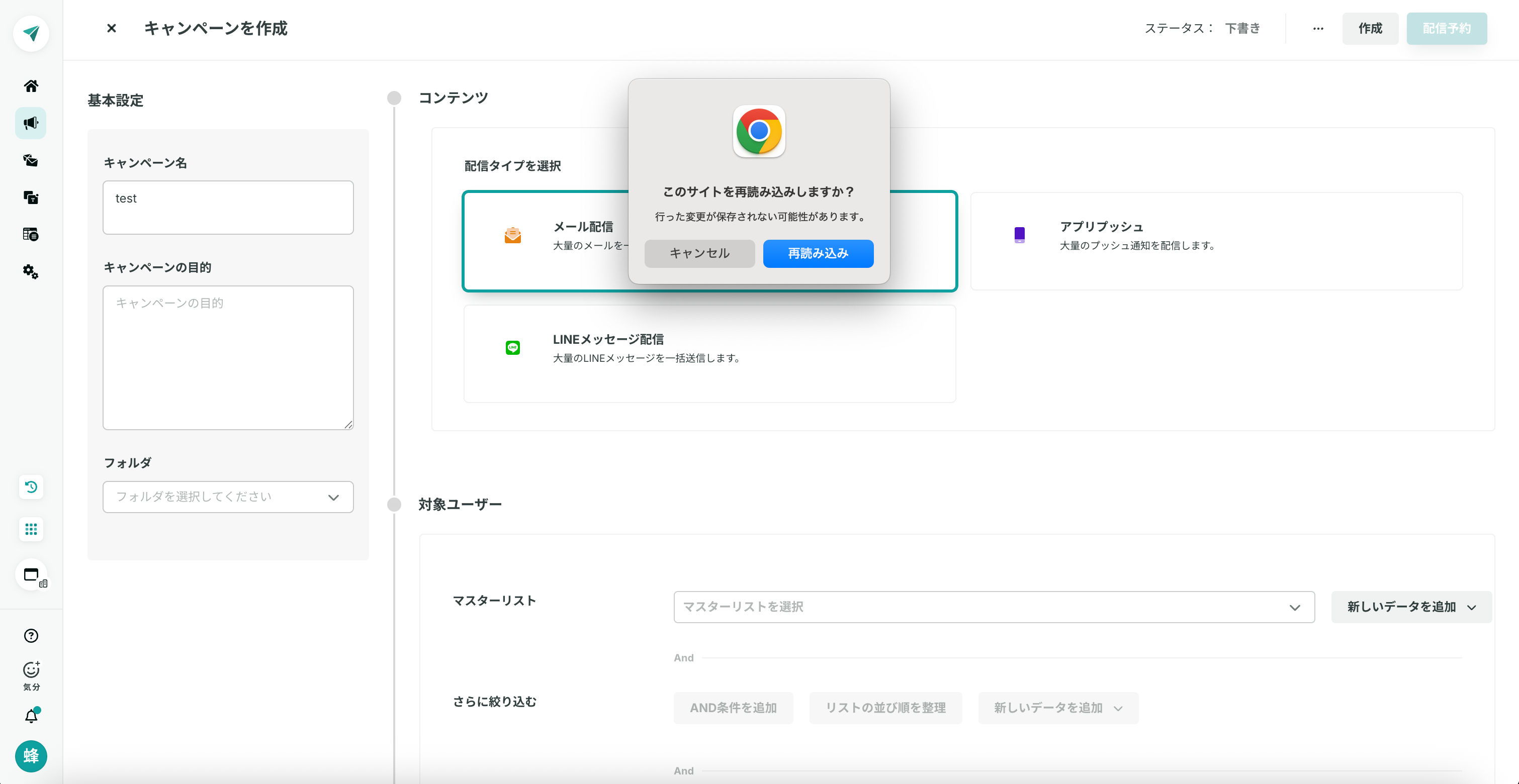Open the マスターリストを選択 dropdown
1519x784 pixels.
994,607
